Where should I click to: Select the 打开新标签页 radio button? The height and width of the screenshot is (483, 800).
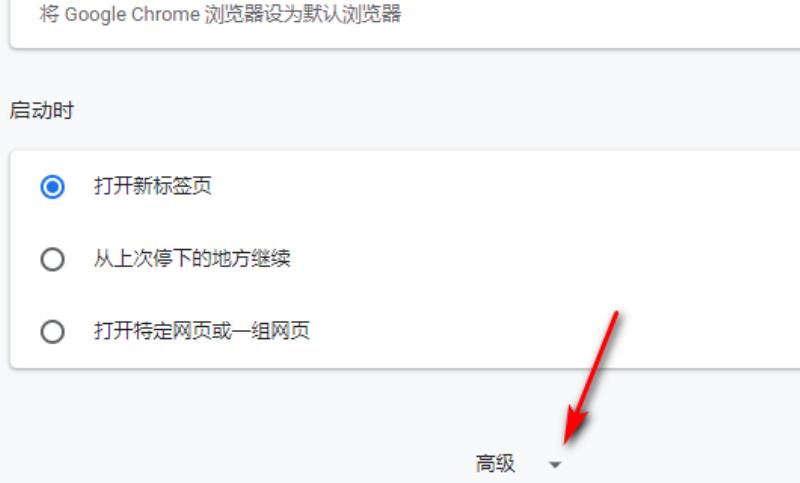(x=52, y=186)
